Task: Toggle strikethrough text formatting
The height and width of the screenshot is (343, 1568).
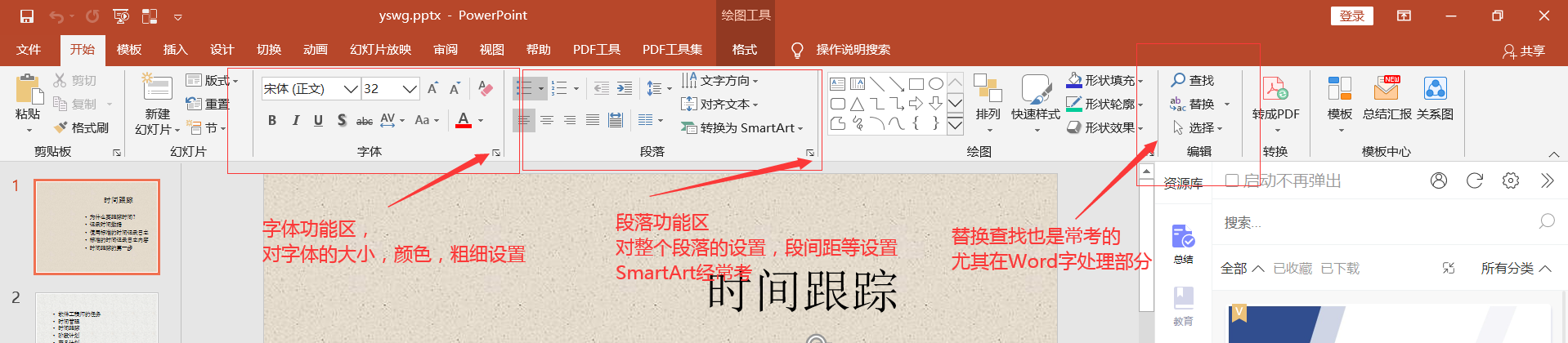Action: (x=365, y=121)
